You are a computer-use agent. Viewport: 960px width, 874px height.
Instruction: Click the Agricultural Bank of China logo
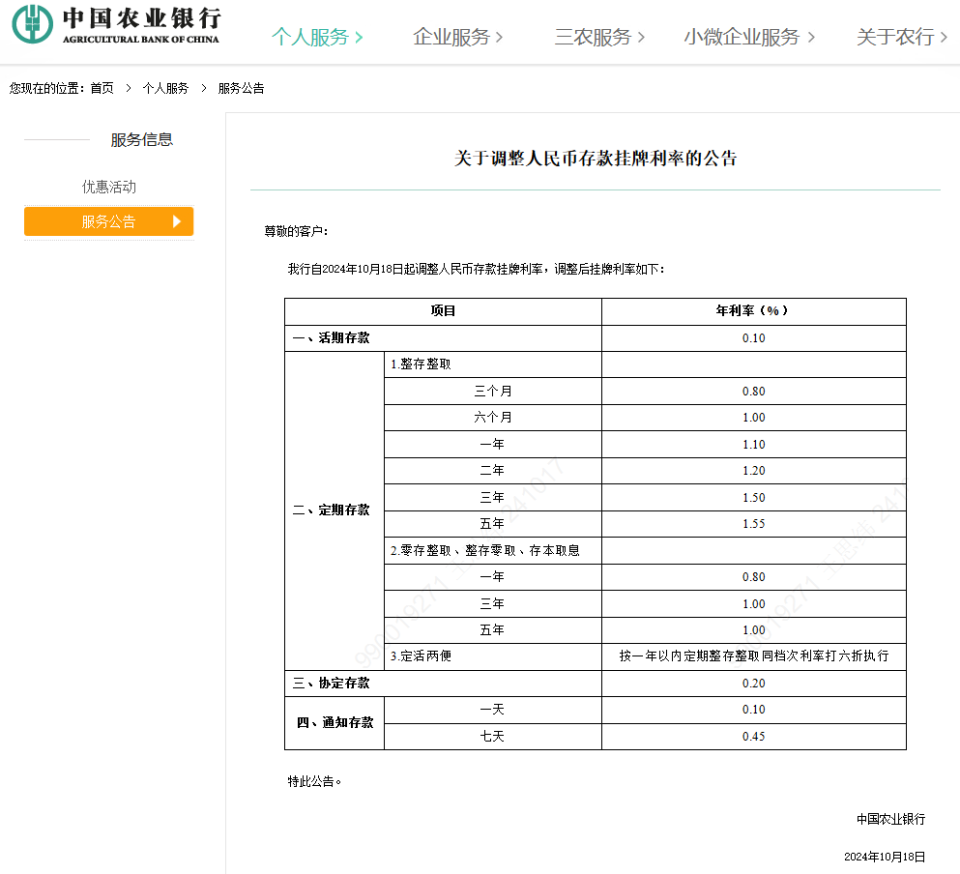[115, 25]
